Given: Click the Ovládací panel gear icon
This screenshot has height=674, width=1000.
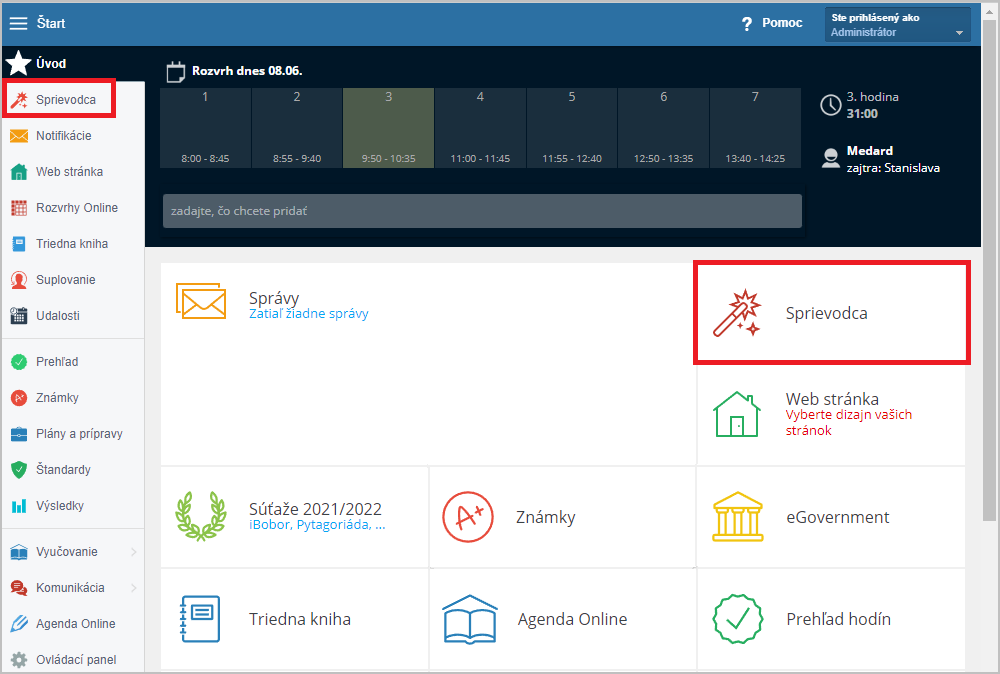Looking at the screenshot, I should pos(19,659).
